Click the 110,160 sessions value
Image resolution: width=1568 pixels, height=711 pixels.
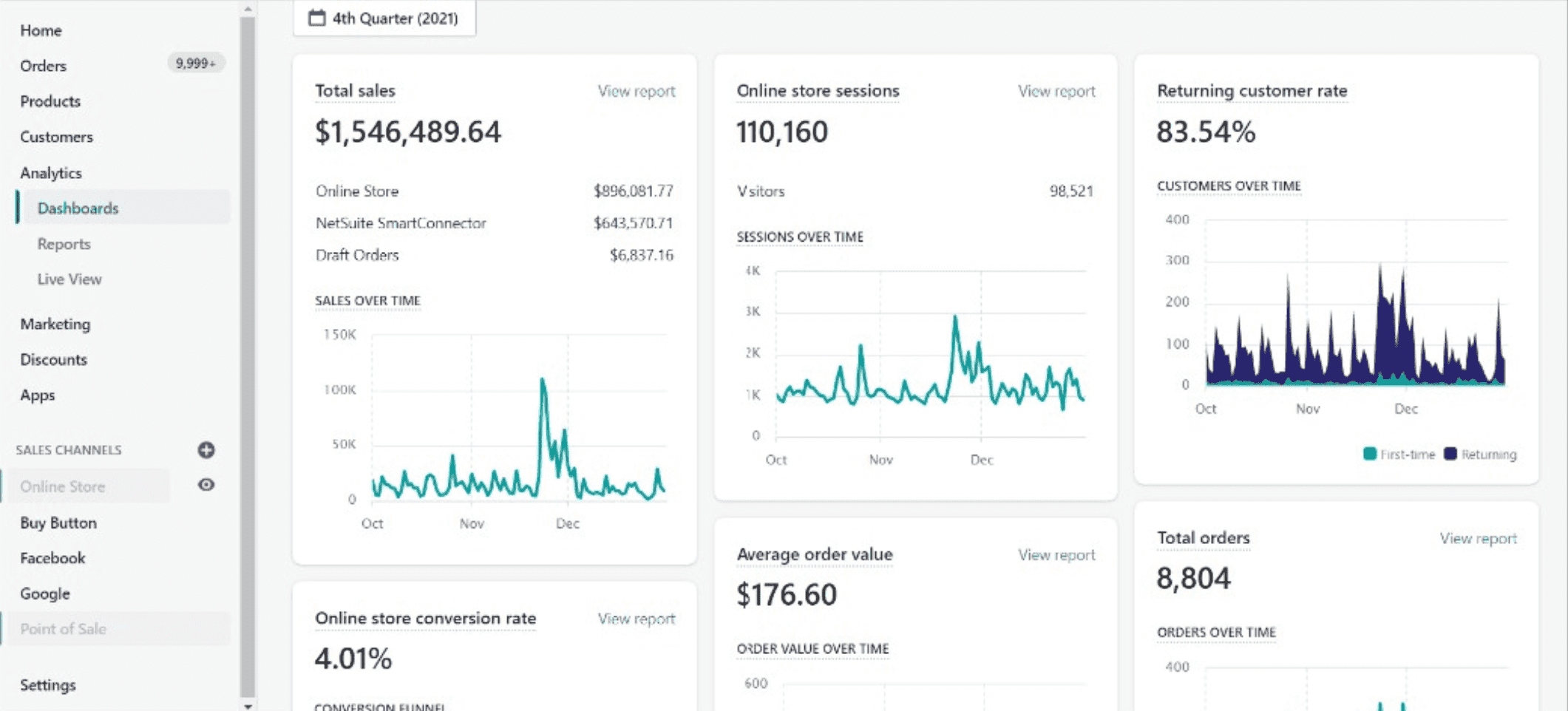point(782,132)
